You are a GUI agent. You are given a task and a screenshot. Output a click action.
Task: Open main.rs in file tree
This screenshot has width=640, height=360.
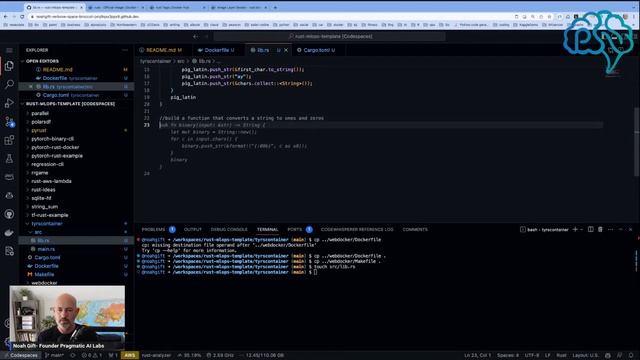pyautogui.click(x=46, y=249)
